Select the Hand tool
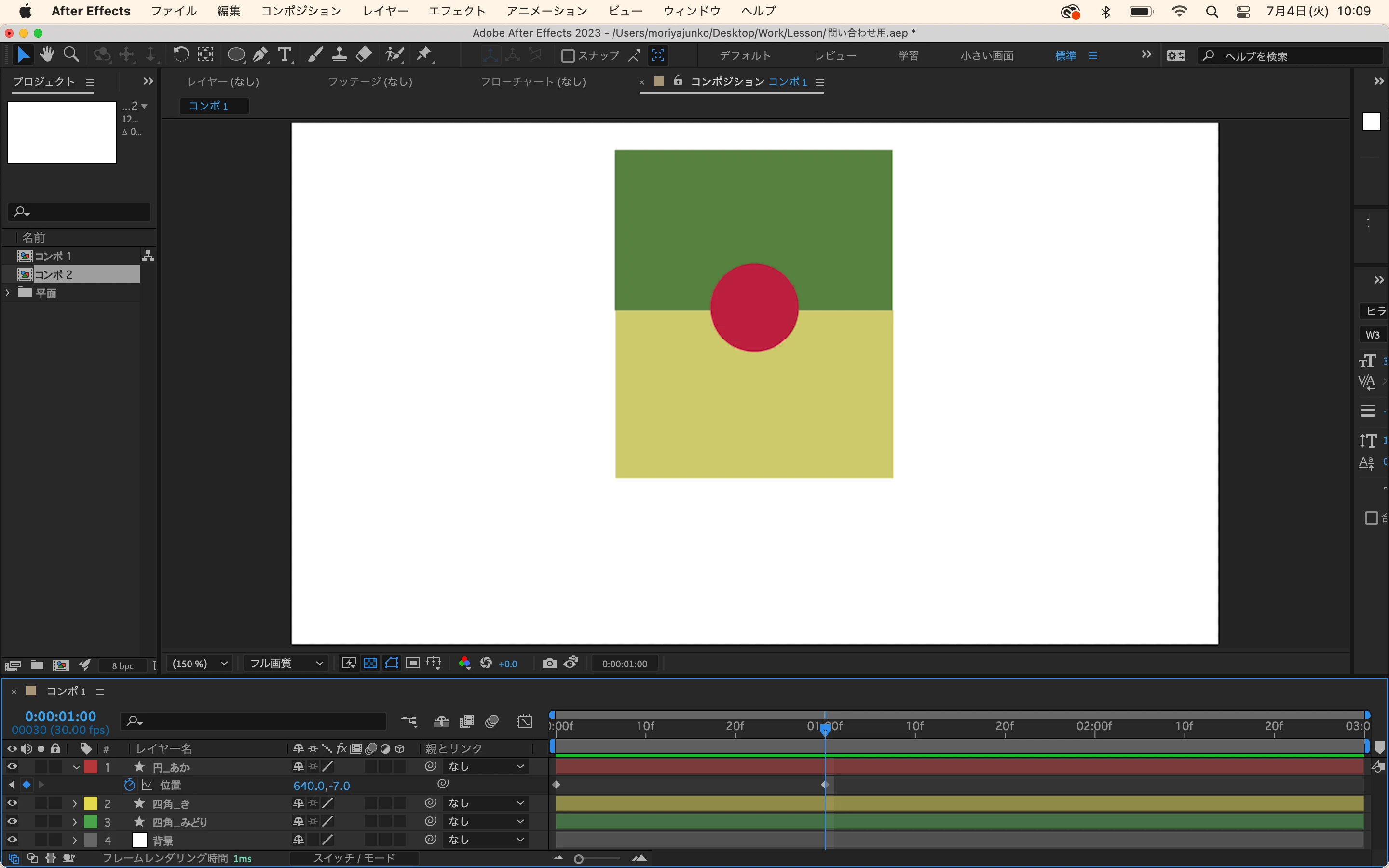 47,55
